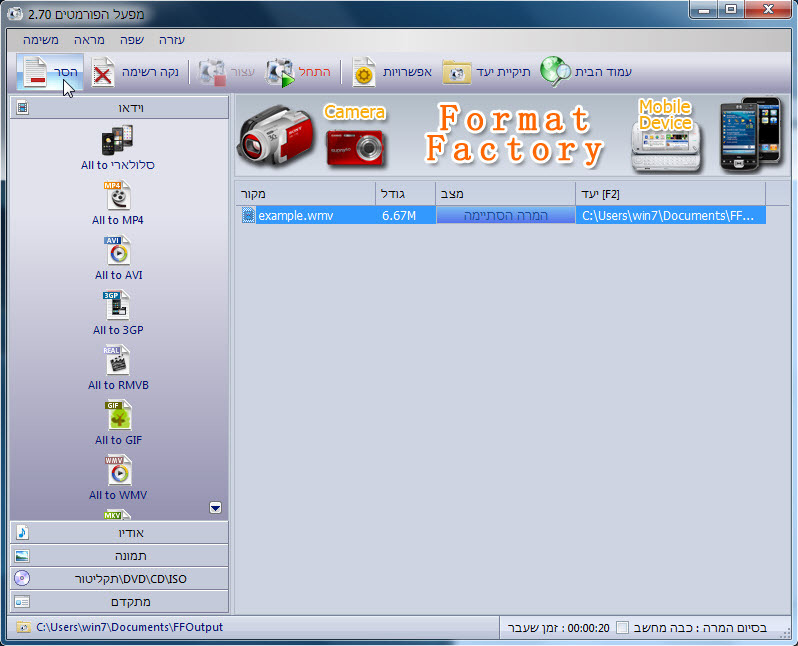Viewport: 798px width, 646px height.
Task: Select the example.wmv file name
Action: point(296,216)
